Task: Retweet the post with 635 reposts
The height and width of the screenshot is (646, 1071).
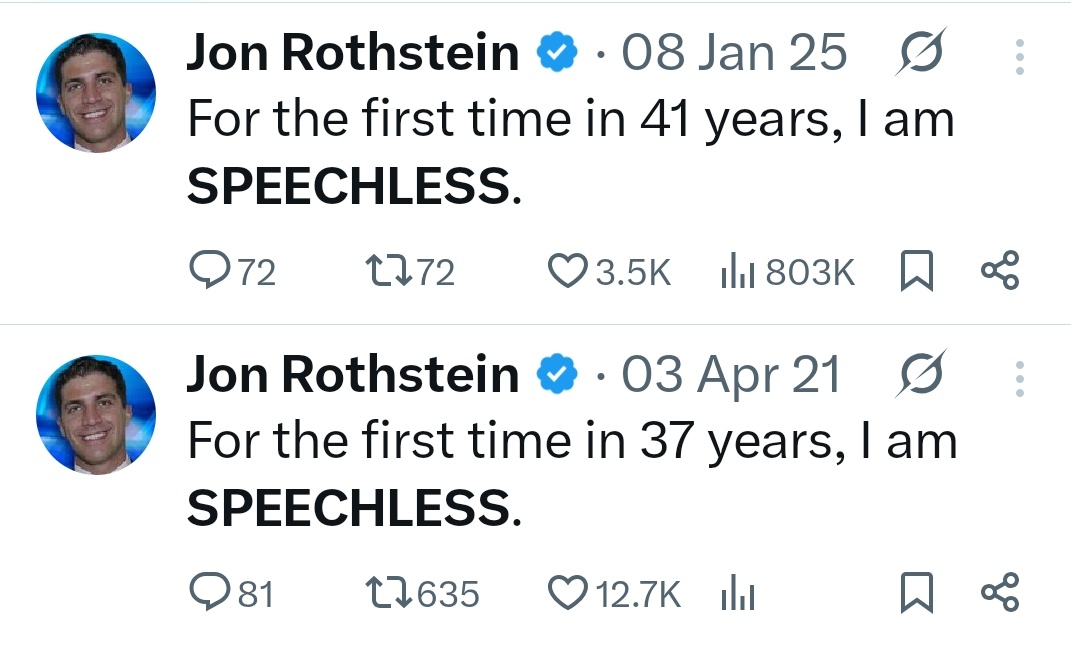Action: tap(384, 594)
